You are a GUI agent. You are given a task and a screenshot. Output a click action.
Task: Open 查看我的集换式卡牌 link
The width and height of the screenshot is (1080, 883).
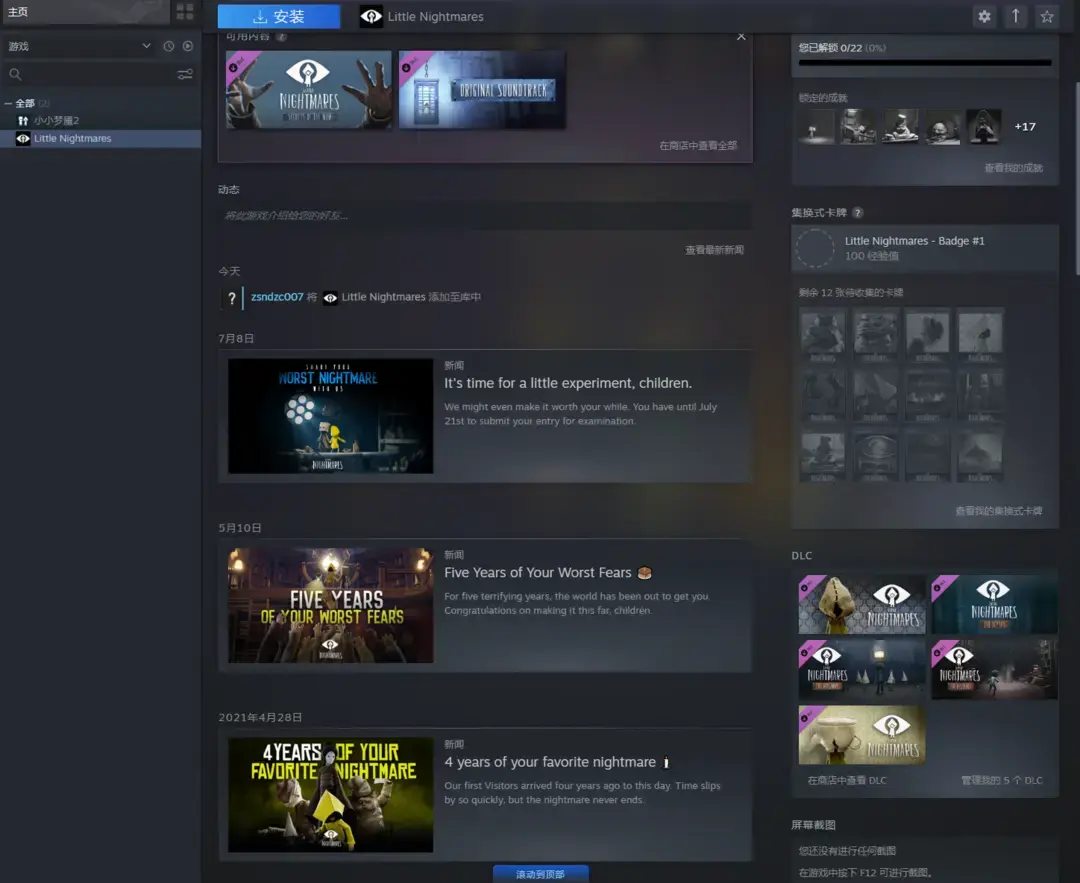(999, 511)
